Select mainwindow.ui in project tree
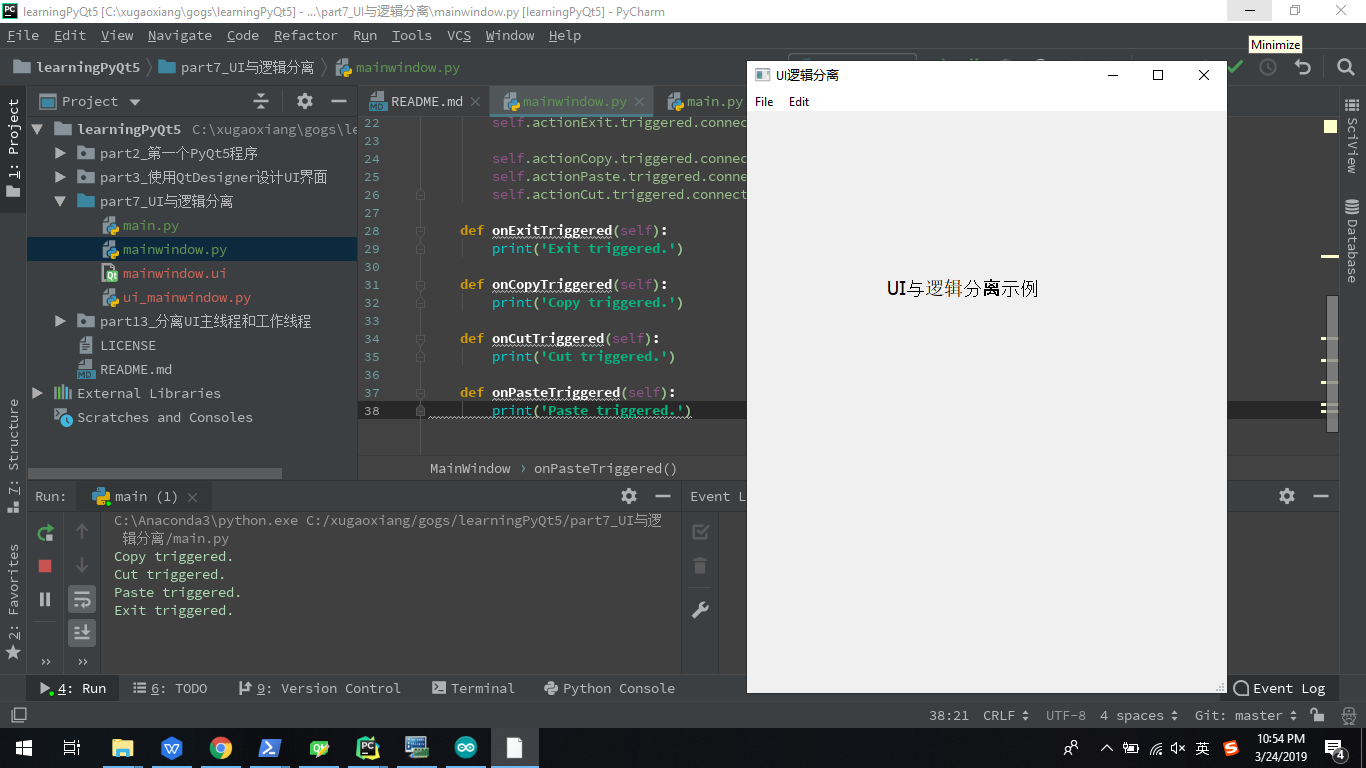Screen dimensions: 1366x768 (174, 273)
